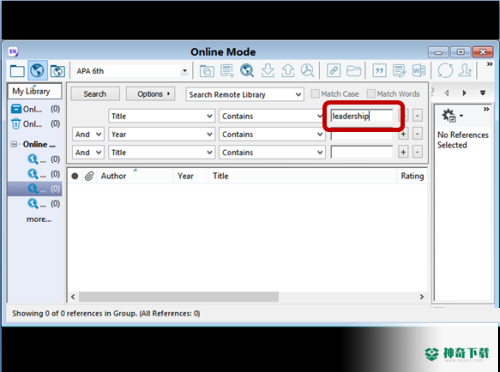Viewport: 500px width, 372px height.
Task: Enable the Match Words checkbox
Action: [x=371, y=94]
